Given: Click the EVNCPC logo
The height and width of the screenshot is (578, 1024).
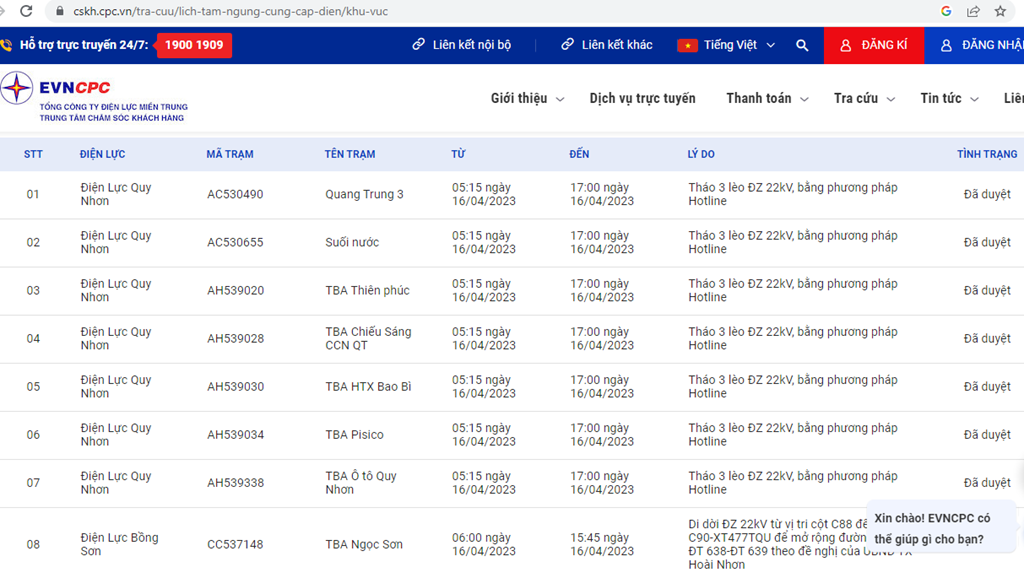Looking at the screenshot, I should 95,99.
